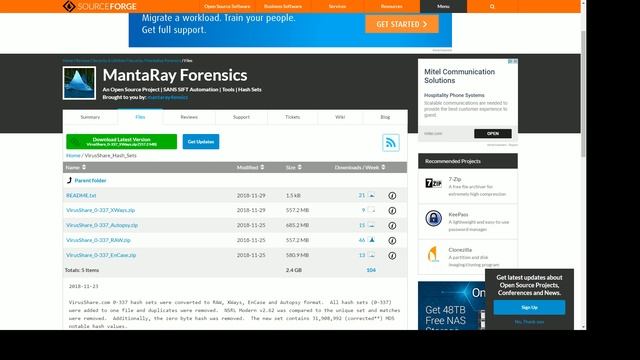The width and height of the screenshot is (640, 360).
Task: Open download stats chart for EnCase.zip row
Action: click(x=371, y=255)
